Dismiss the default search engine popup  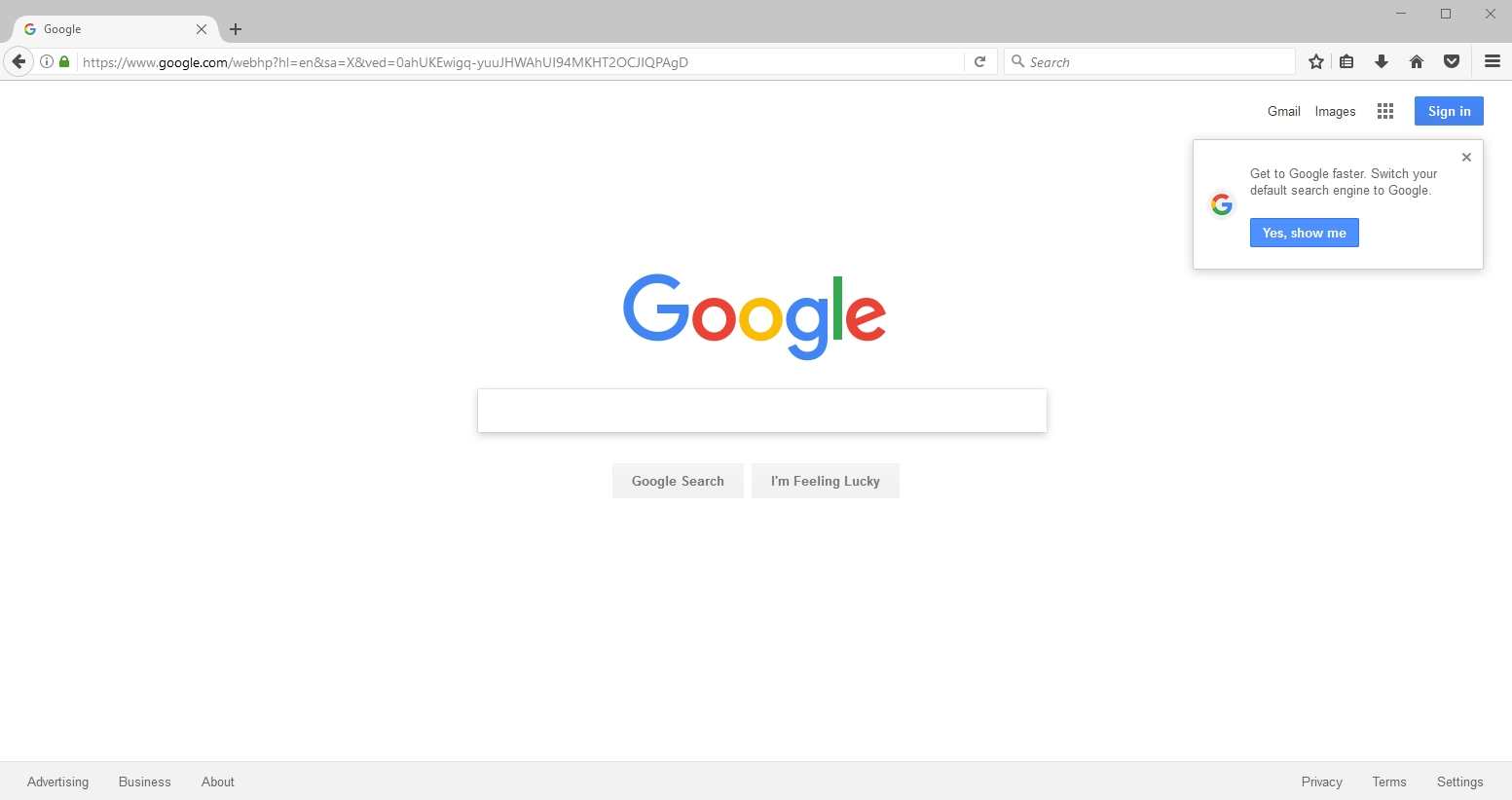click(1466, 157)
